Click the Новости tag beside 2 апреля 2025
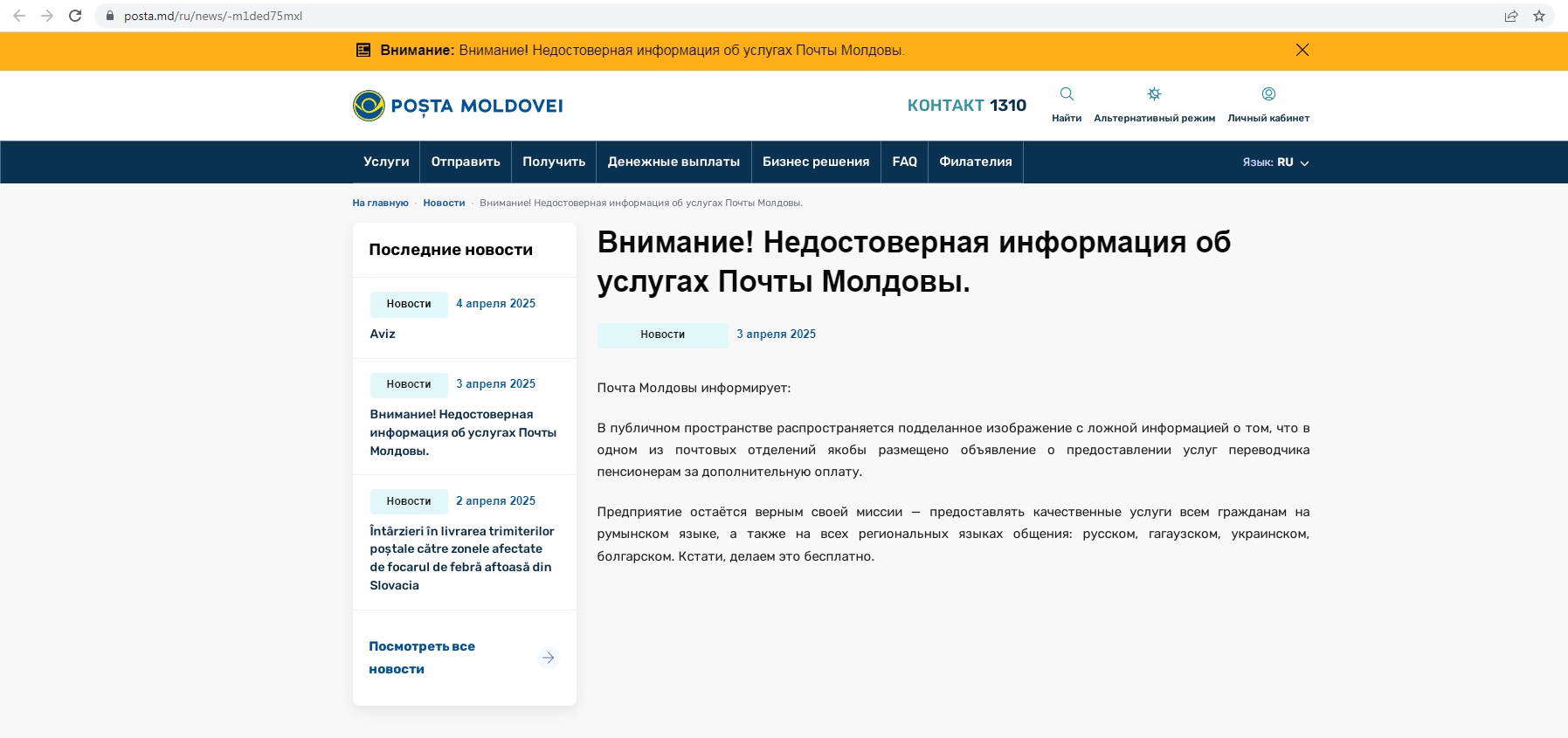The width and height of the screenshot is (1568, 738). (409, 501)
